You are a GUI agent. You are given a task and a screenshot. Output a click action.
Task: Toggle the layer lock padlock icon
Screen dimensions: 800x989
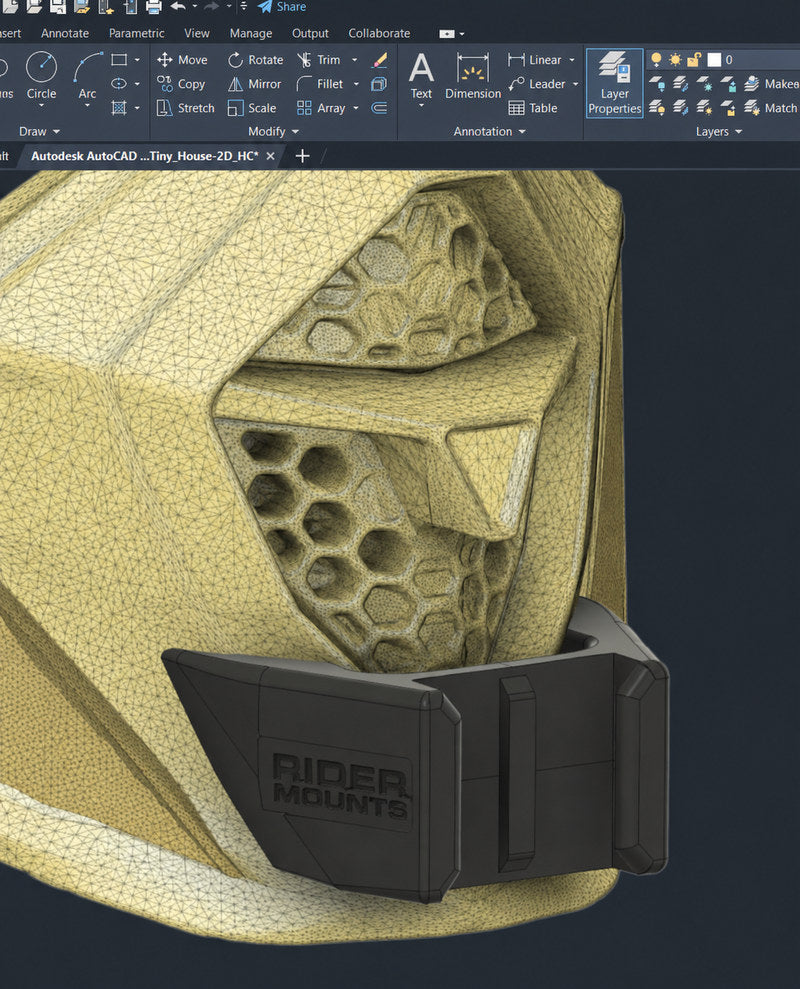[694, 59]
